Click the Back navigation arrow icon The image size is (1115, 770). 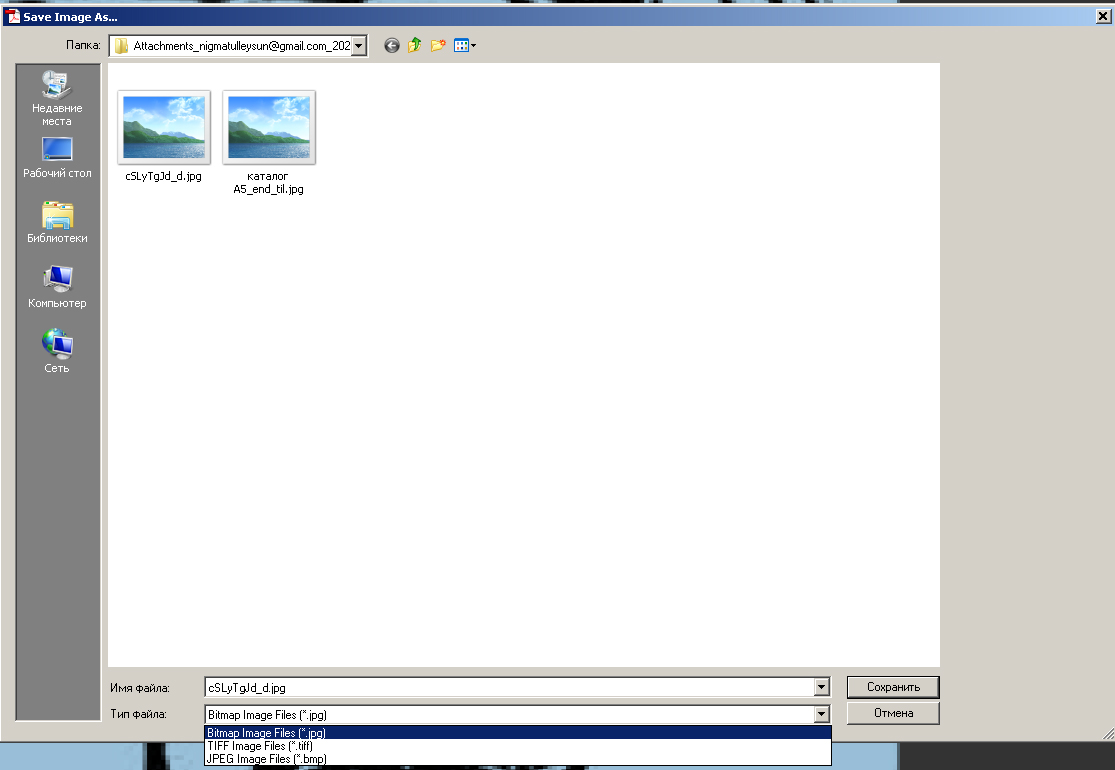391,45
